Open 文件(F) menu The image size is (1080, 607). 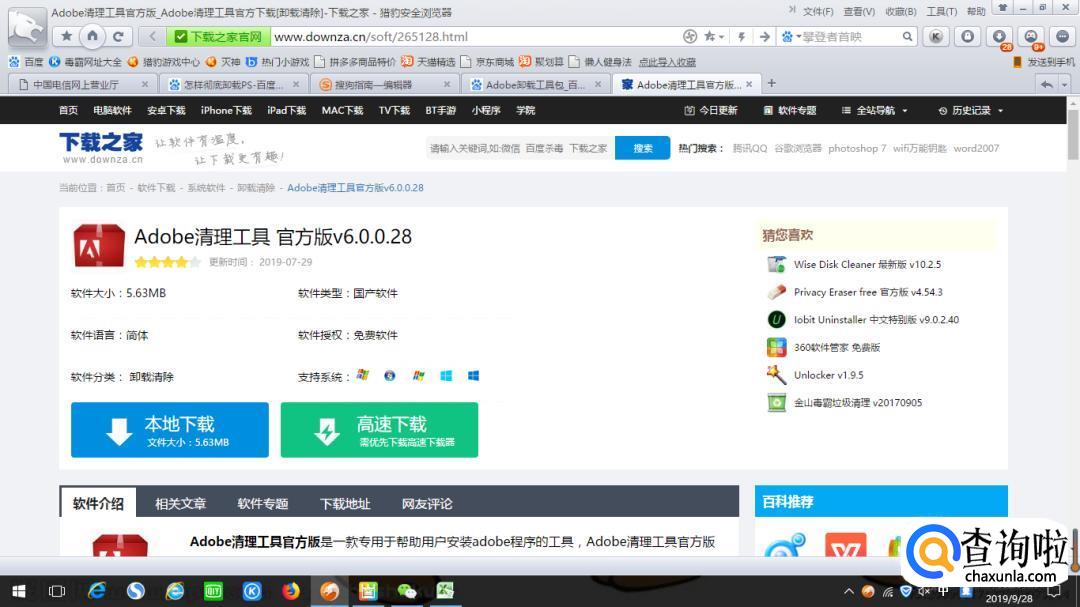[818, 12]
